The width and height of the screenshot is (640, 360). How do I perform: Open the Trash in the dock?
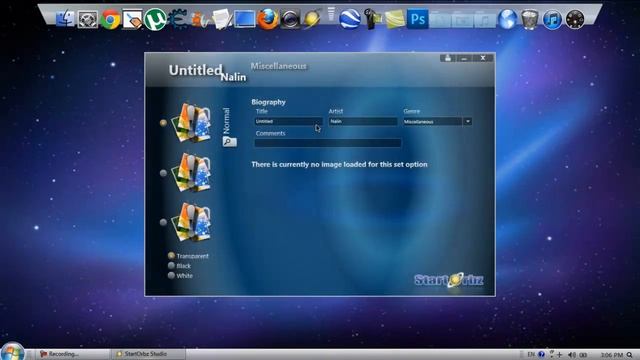pos(530,19)
